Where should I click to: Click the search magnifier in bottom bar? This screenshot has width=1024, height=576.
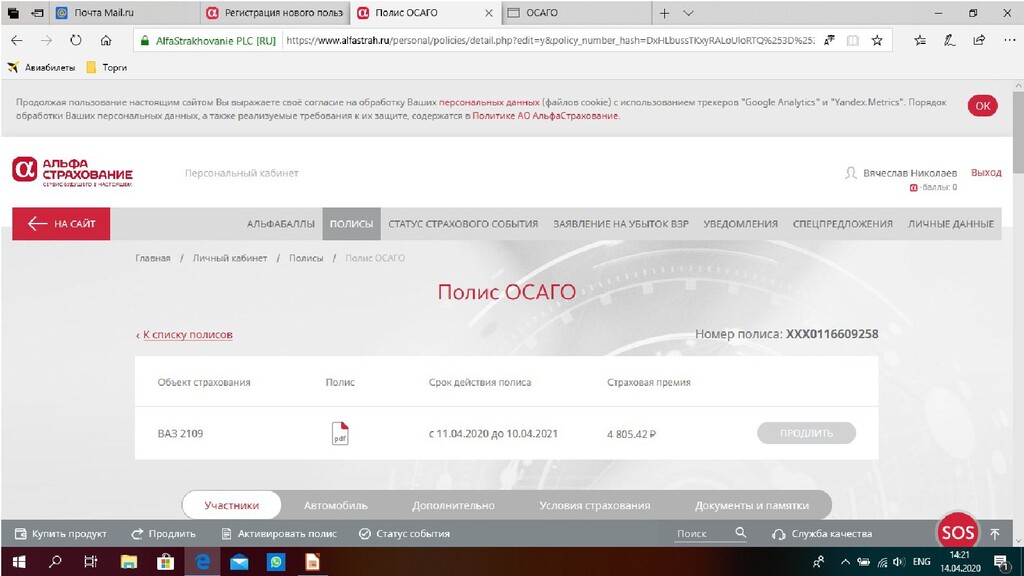coord(741,533)
